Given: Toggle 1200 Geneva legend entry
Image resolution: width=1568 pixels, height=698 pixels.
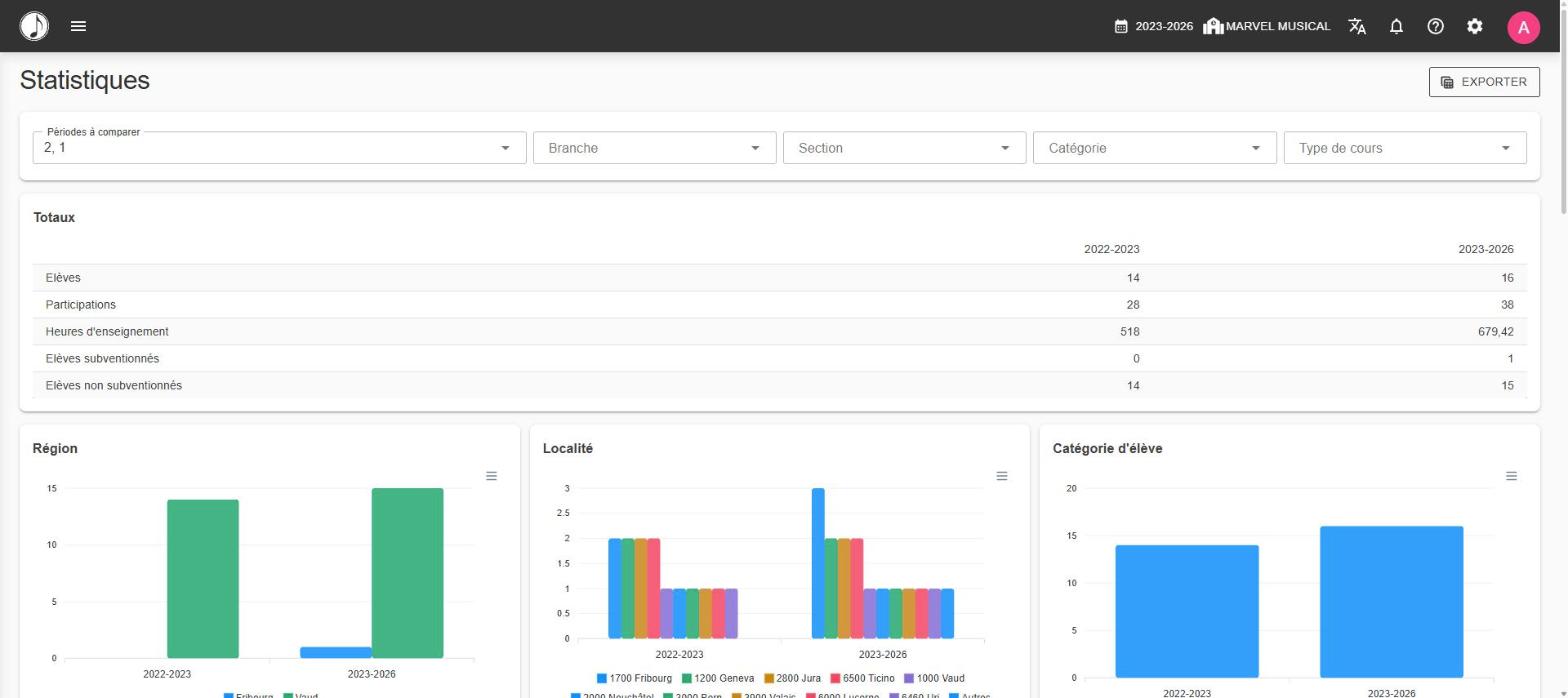Looking at the screenshot, I should (x=718, y=678).
